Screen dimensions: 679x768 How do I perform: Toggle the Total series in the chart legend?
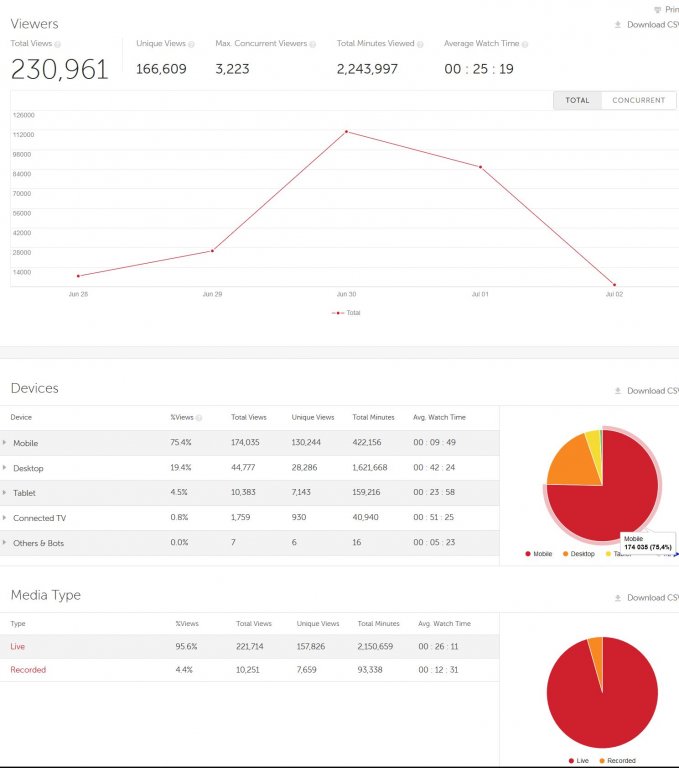coord(347,313)
